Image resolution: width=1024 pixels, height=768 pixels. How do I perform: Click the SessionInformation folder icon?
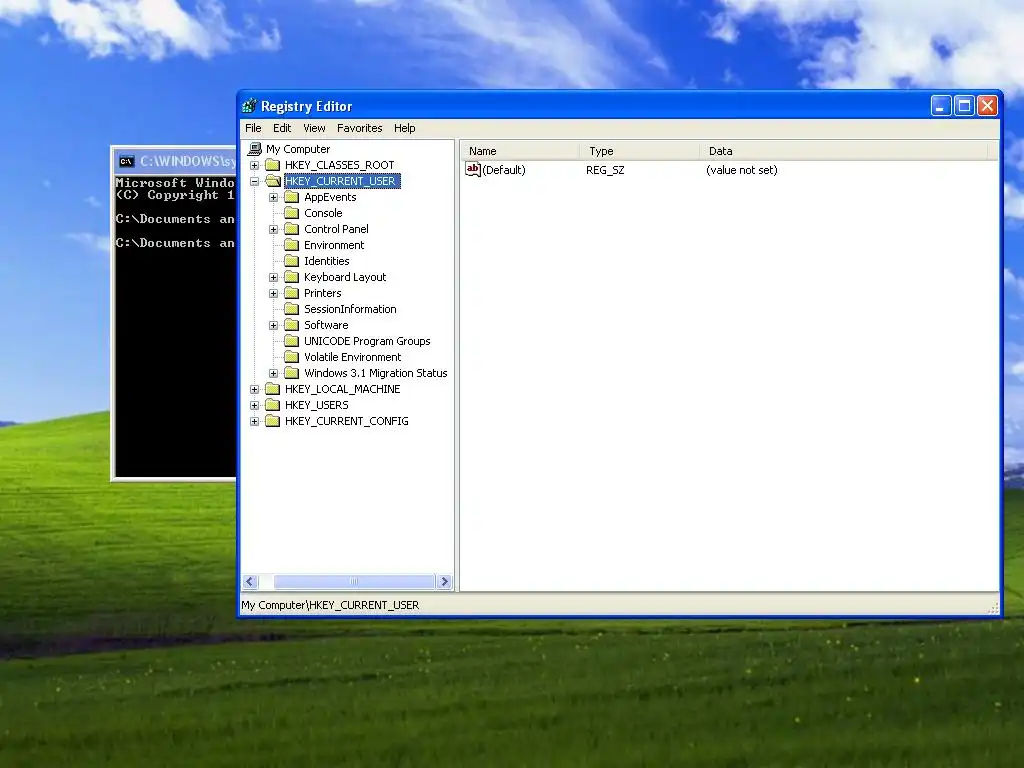[292, 310]
